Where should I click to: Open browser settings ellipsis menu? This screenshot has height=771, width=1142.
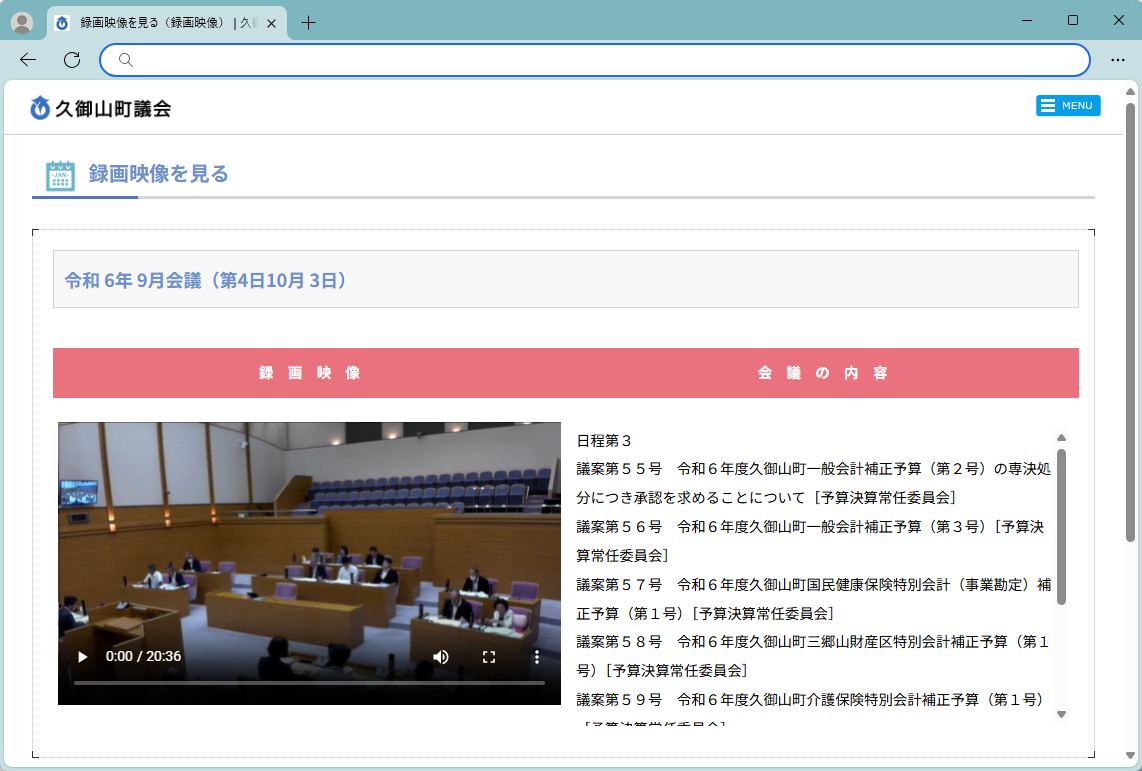point(1117,60)
